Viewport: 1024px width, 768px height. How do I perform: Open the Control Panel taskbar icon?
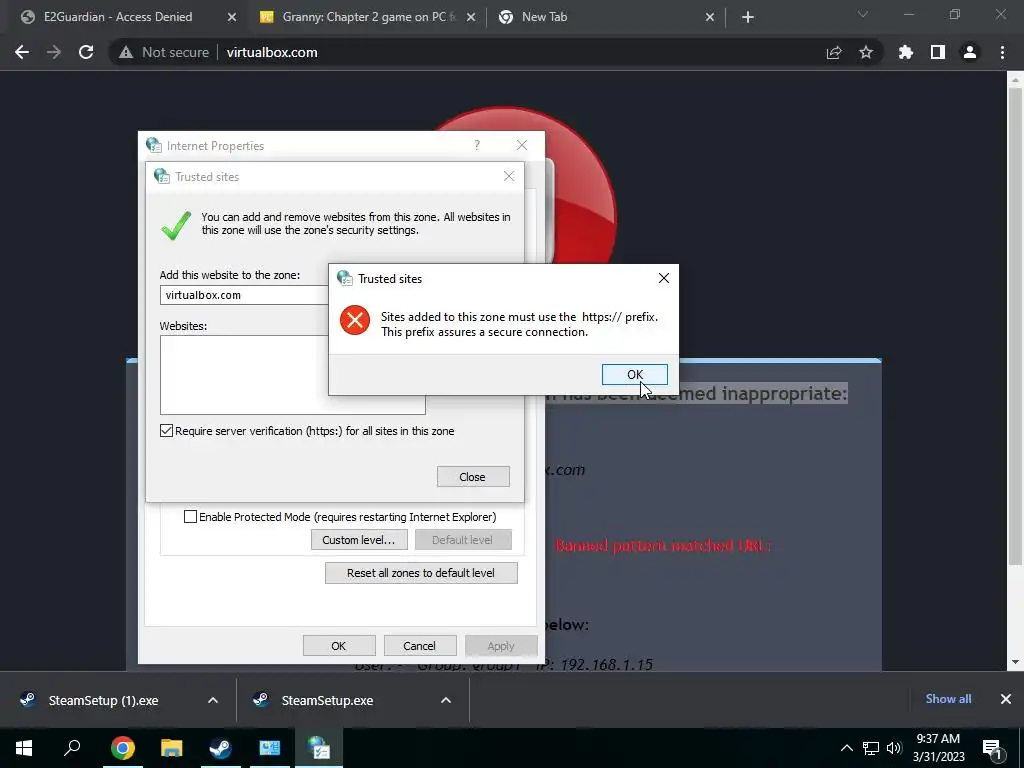click(x=270, y=748)
